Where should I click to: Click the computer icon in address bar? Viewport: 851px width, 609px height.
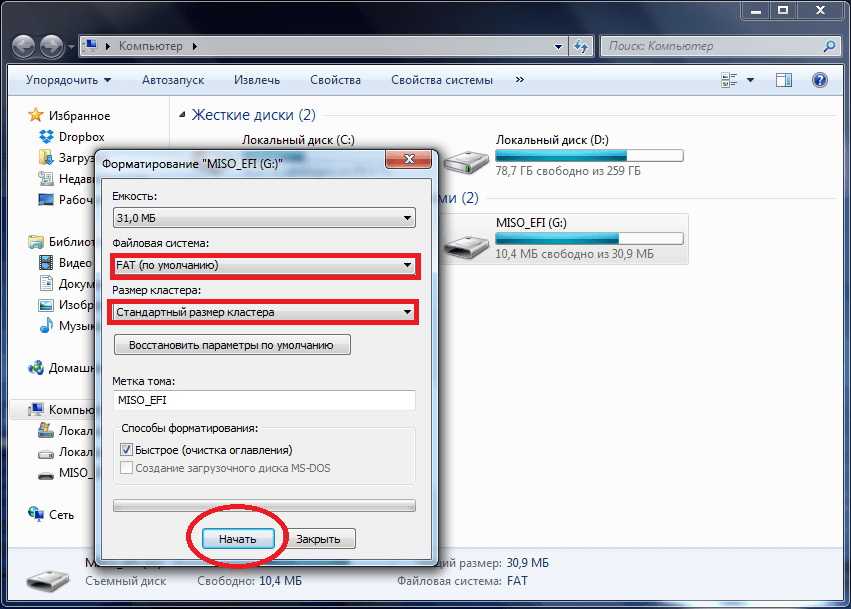click(x=91, y=46)
